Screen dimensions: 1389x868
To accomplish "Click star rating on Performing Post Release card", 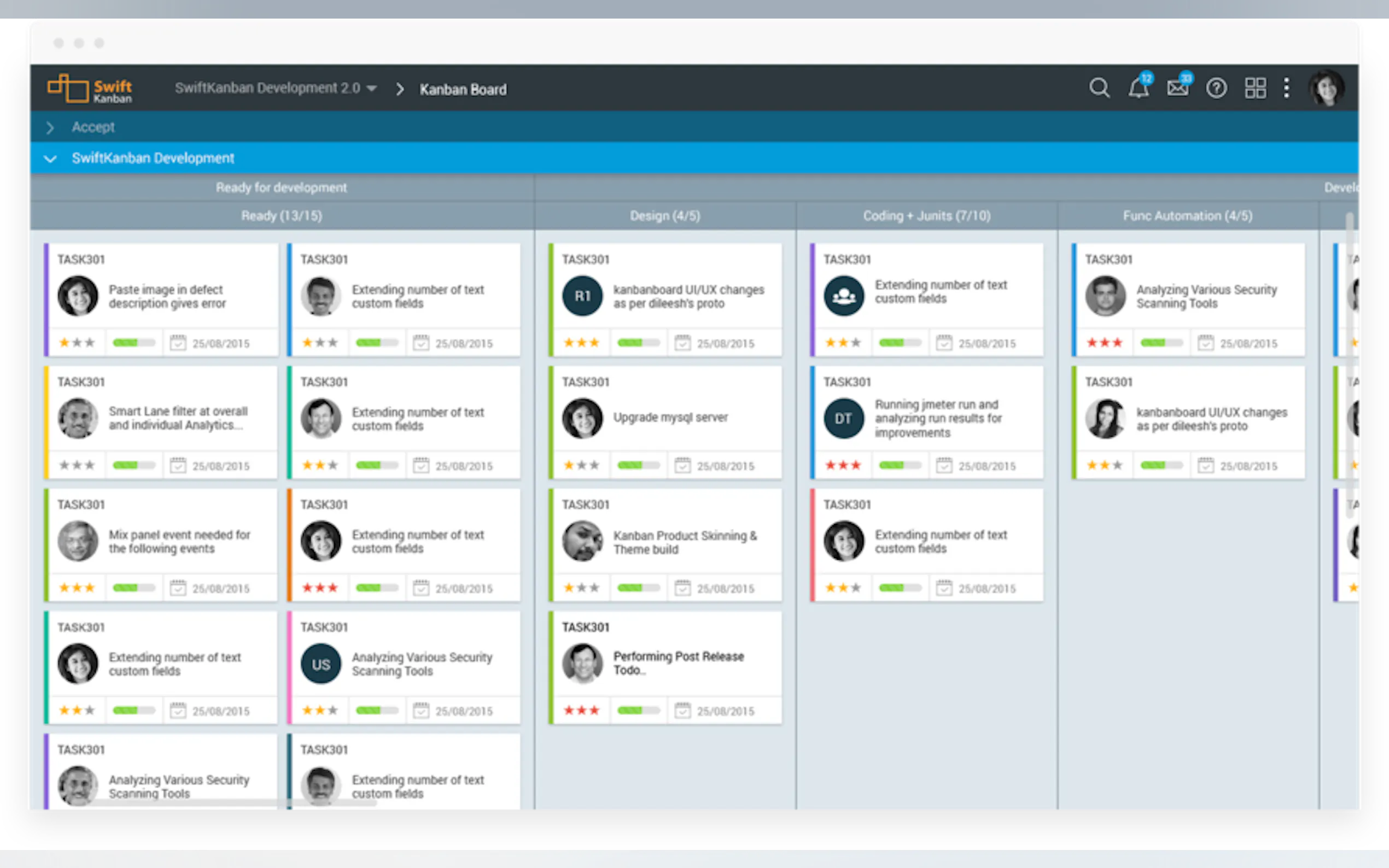I will tap(581, 711).
